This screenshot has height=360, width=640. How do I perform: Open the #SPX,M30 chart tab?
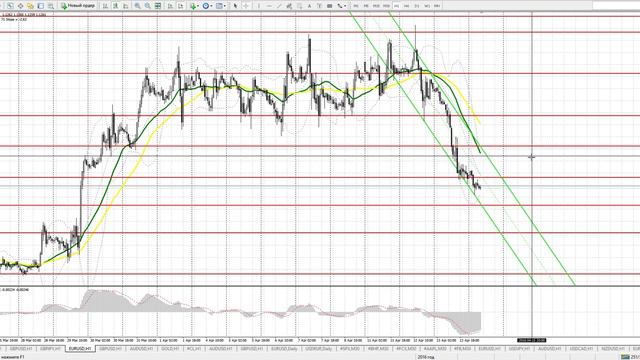click(x=350, y=349)
